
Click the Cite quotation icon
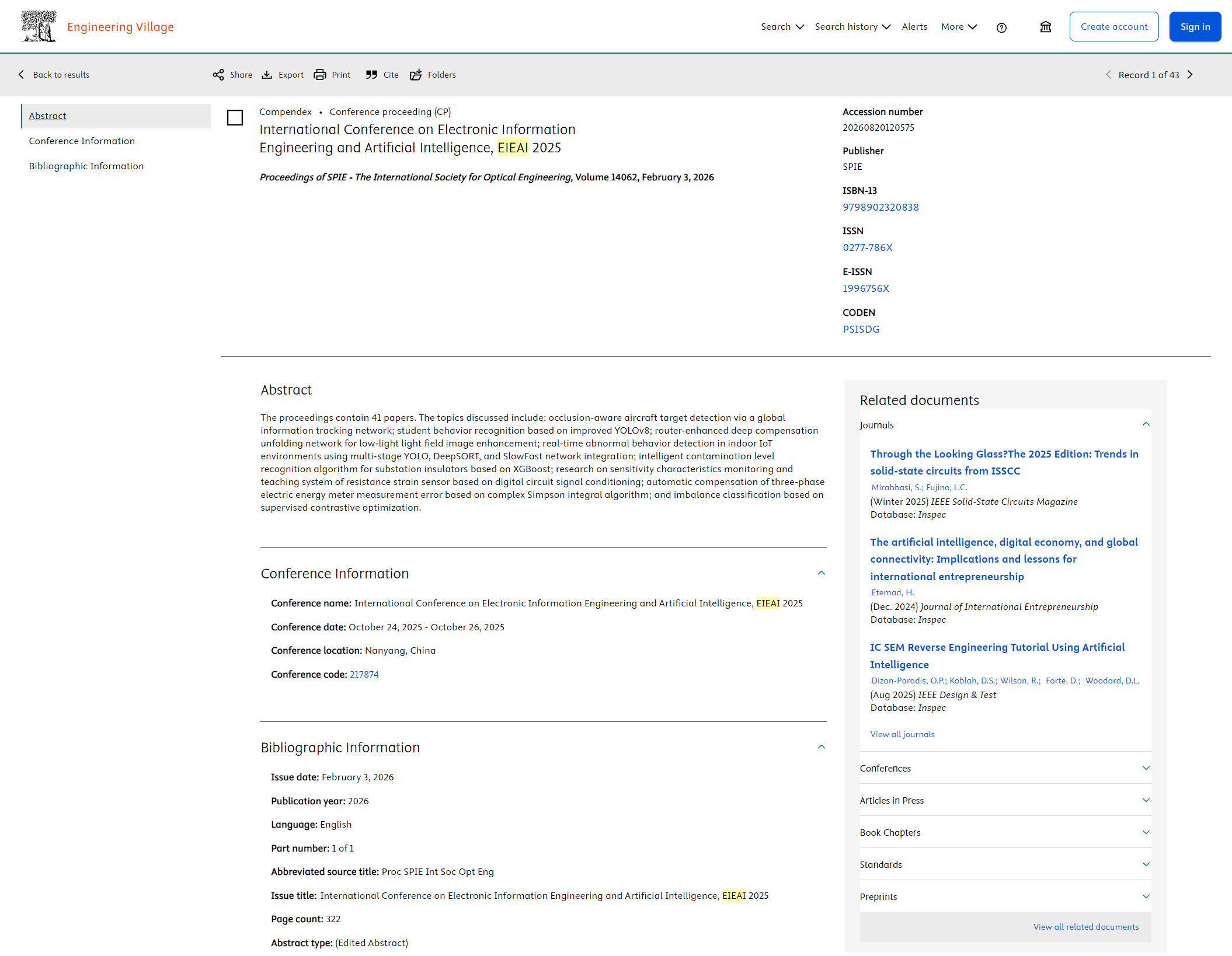coord(371,75)
